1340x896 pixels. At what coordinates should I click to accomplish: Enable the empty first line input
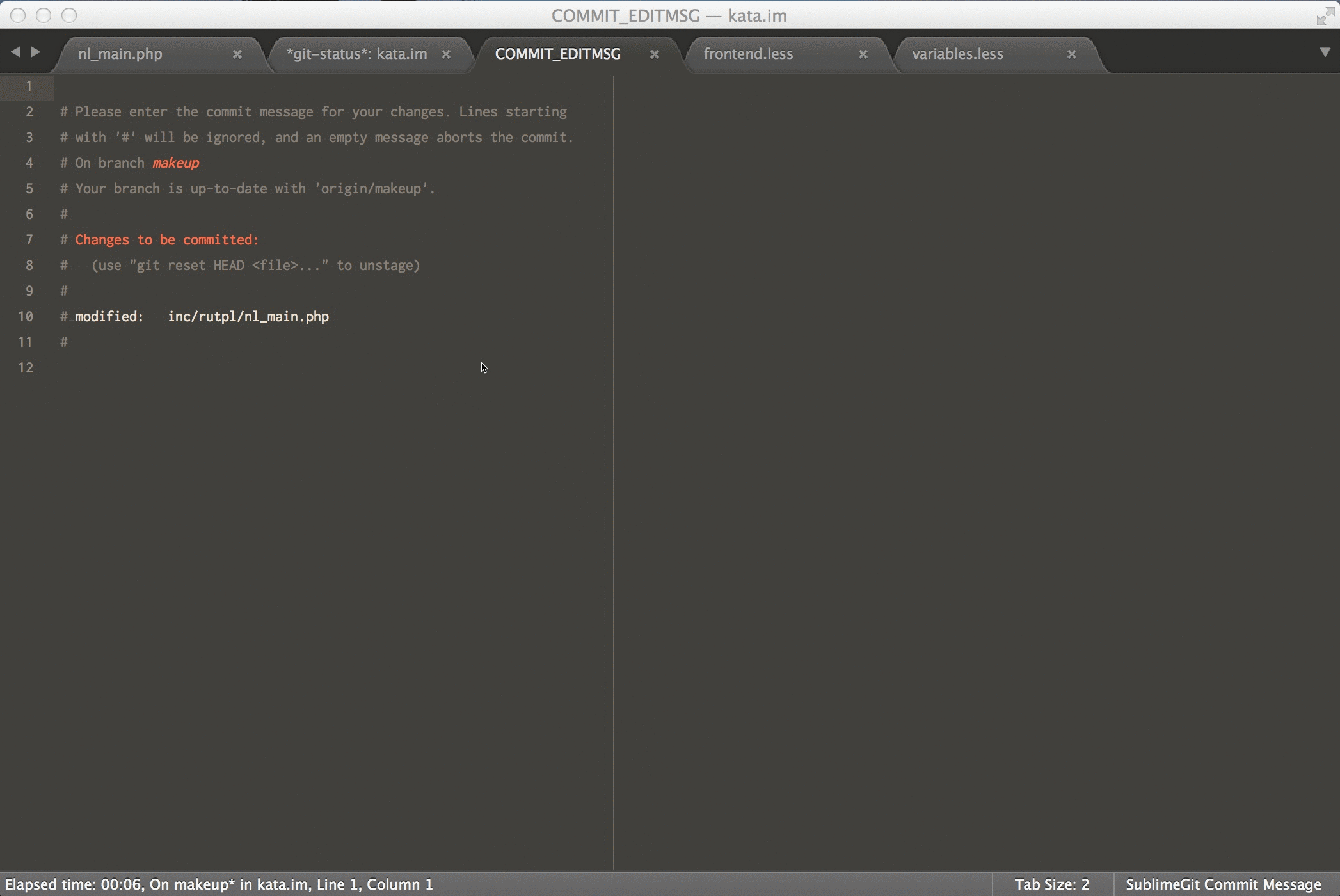coord(335,84)
